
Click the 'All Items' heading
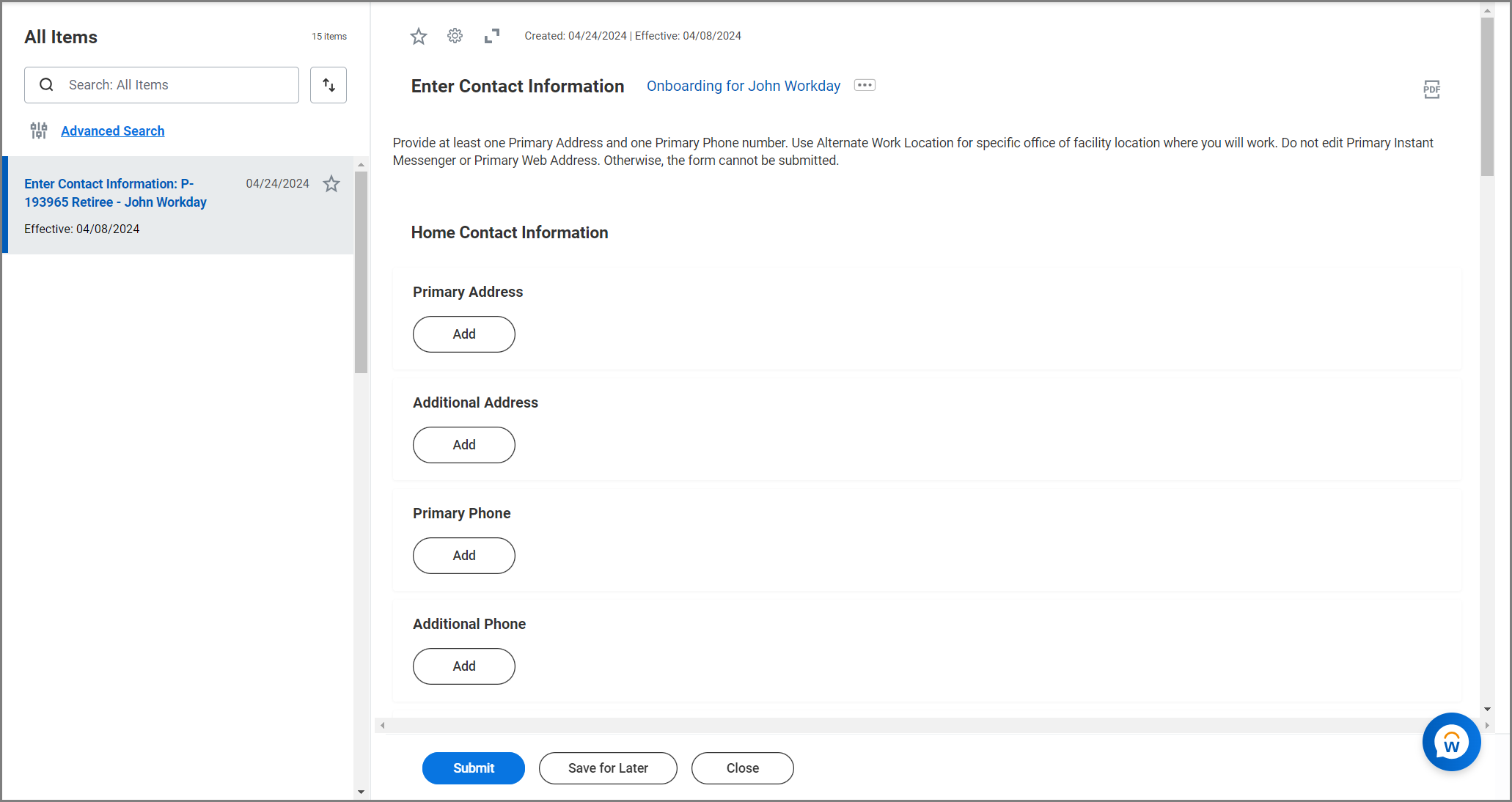(61, 37)
